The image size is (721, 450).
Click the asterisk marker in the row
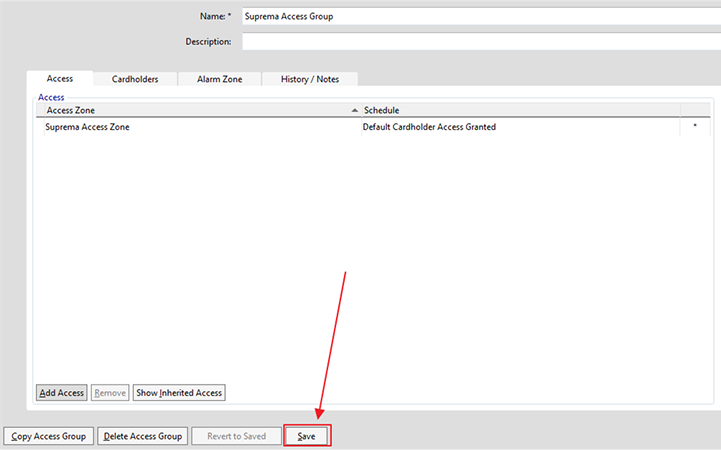[695, 127]
